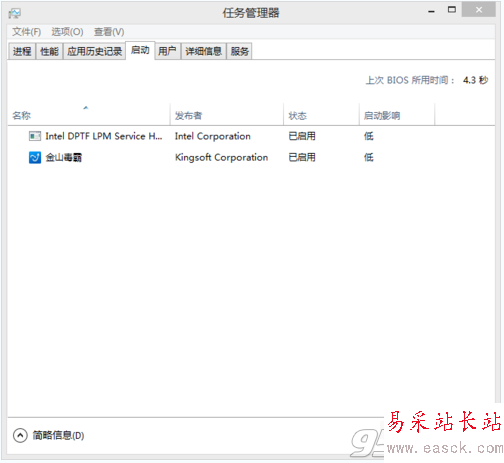Image resolution: width=504 pixels, height=463 pixels.
Task: Open the 选项(O) menu
Action: [67, 32]
